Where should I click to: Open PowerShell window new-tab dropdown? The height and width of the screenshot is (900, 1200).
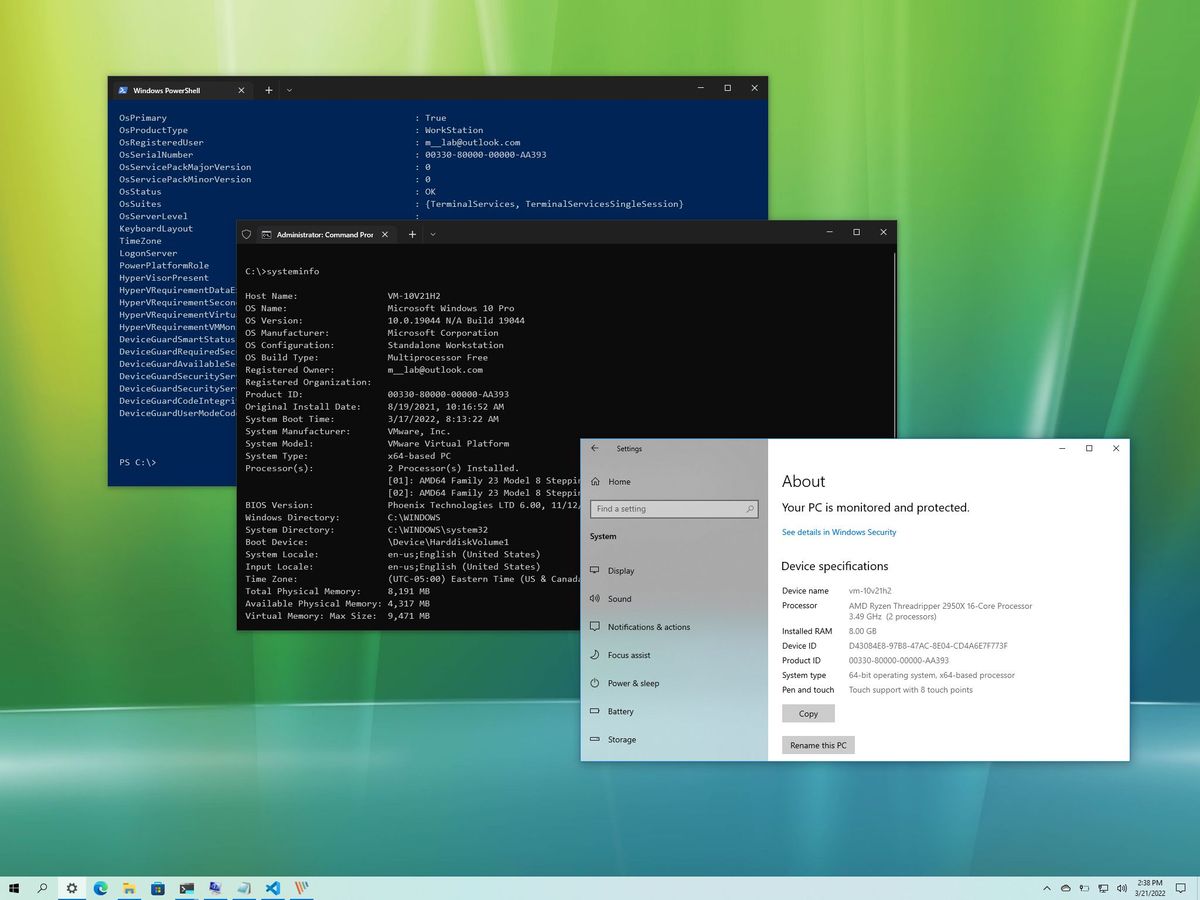point(289,90)
